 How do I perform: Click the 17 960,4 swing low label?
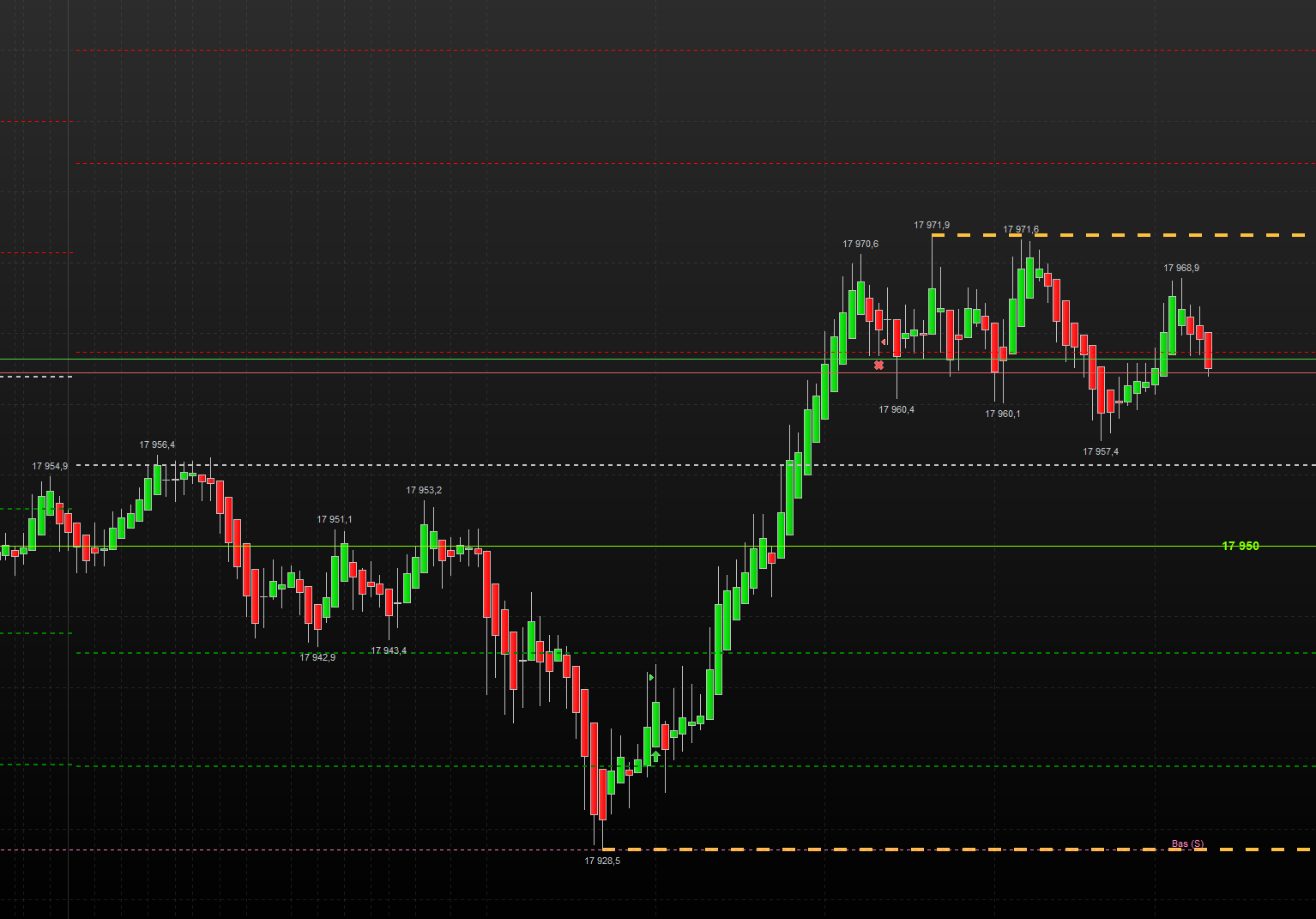(x=896, y=409)
